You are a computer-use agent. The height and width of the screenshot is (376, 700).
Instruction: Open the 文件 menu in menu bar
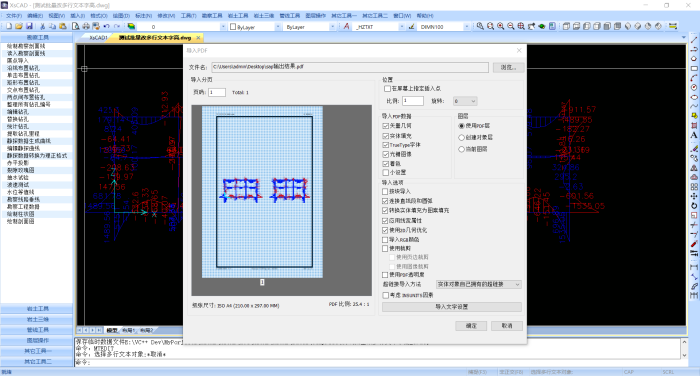[13, 16]
